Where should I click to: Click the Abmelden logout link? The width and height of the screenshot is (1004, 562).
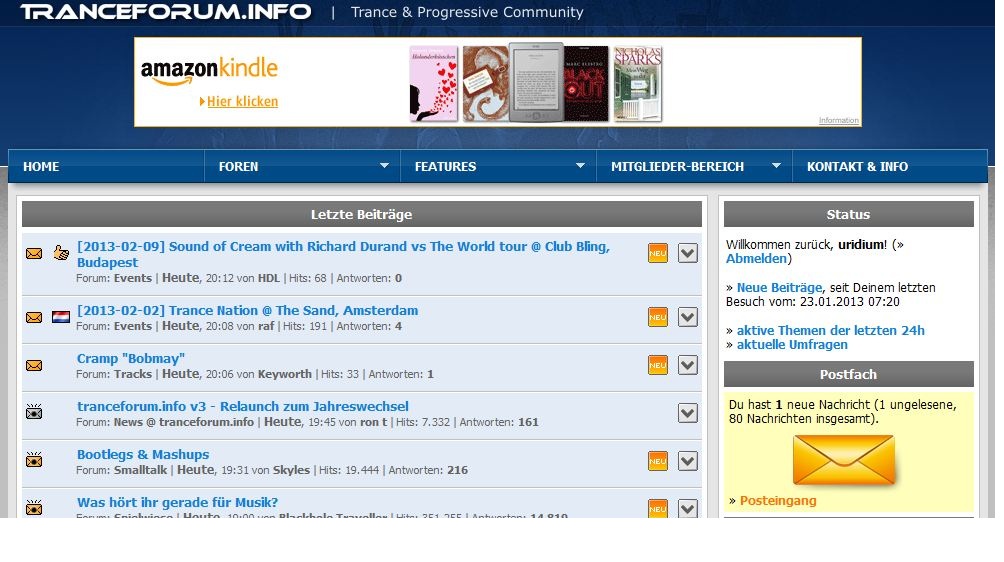[x=757, y=259]
